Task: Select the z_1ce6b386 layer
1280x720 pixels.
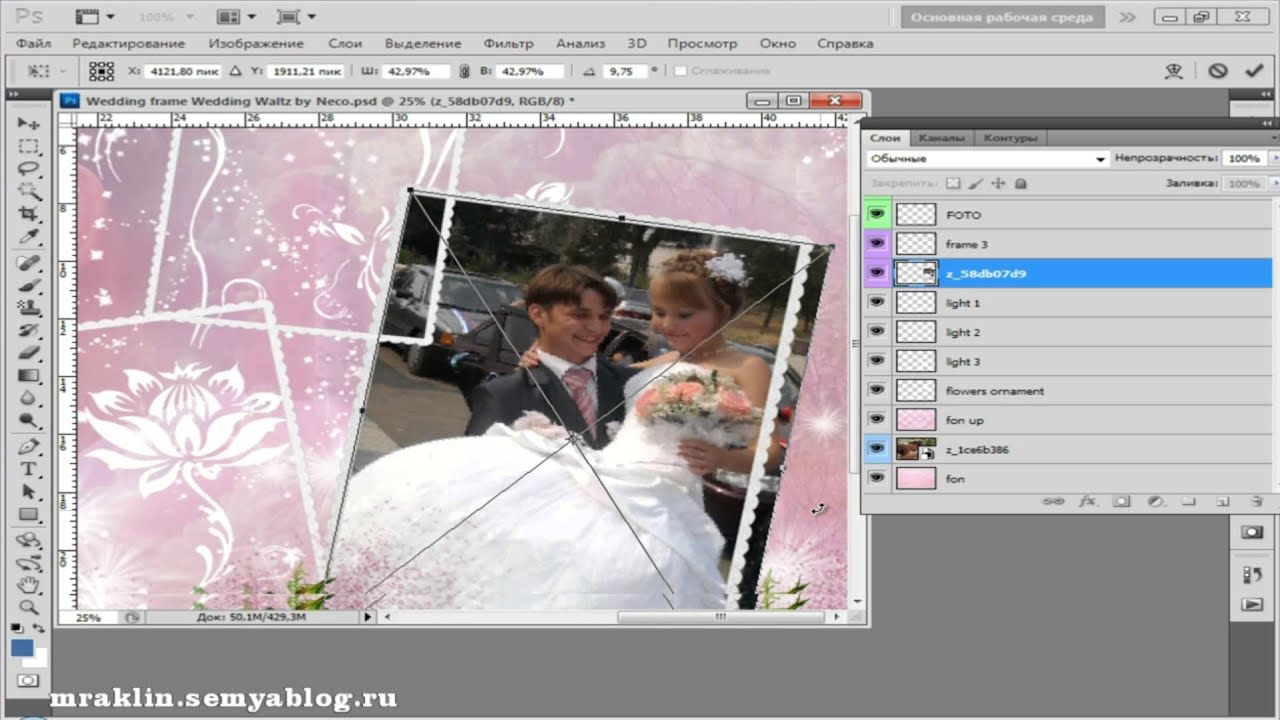Action: click(x=1071, y=449)
